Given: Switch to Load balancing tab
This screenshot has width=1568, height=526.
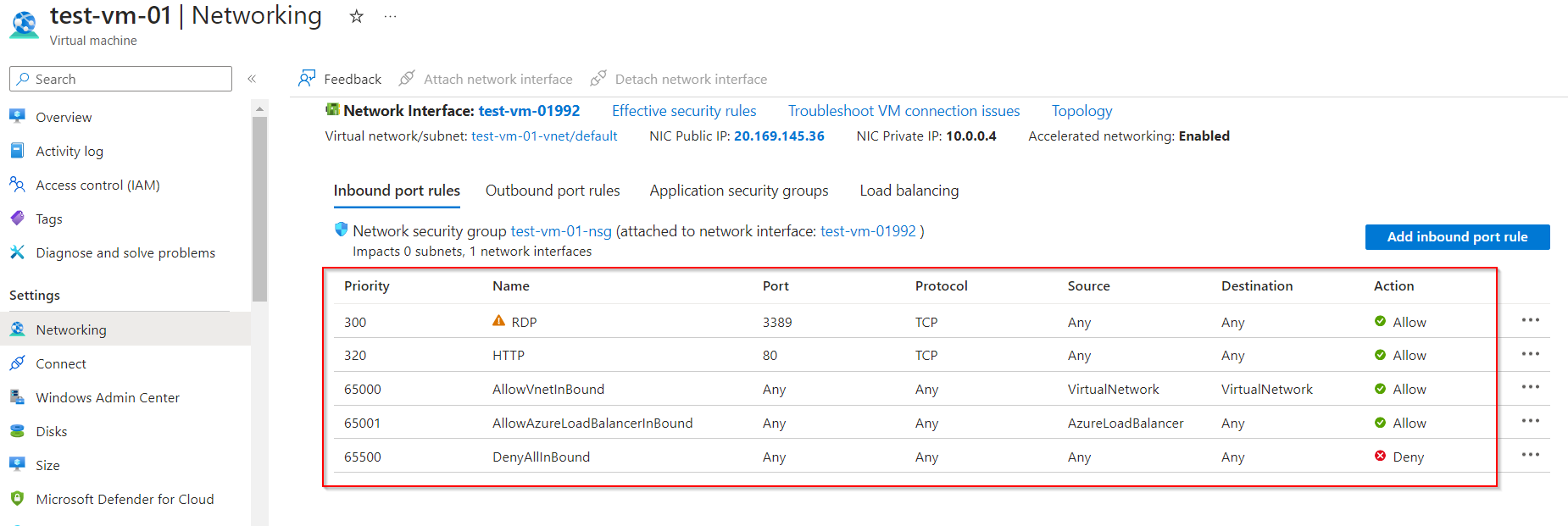Looking at the screenshot, I should (909, 191).
